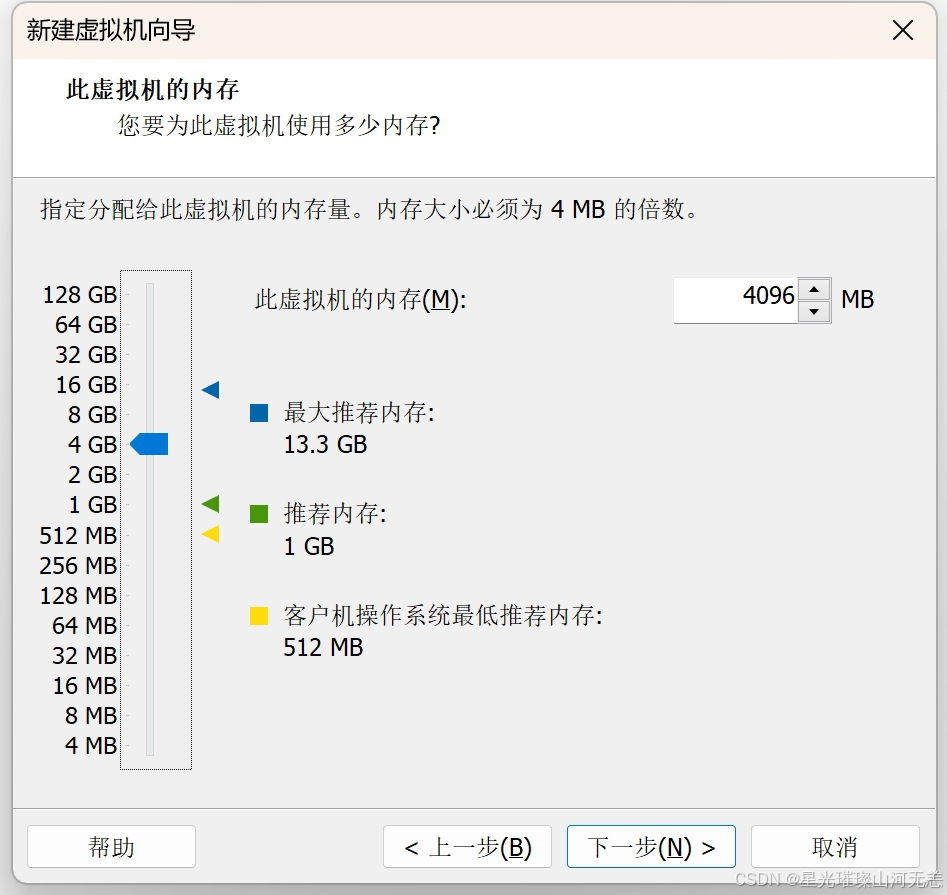Click the 256 MB scale label
The height and width of the screenshot is (895, 947).
pyautogui.click(x=78, y=566)
